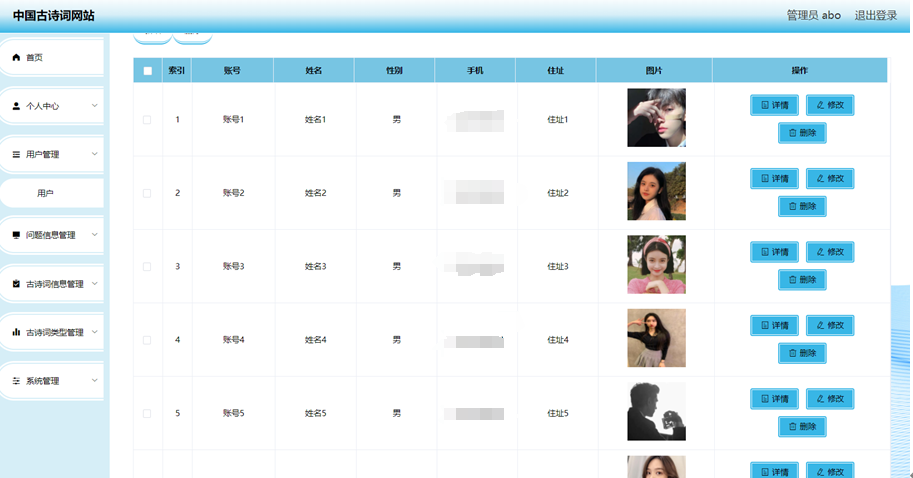Click the person icon beside 个人中心

tap(16, 106)
